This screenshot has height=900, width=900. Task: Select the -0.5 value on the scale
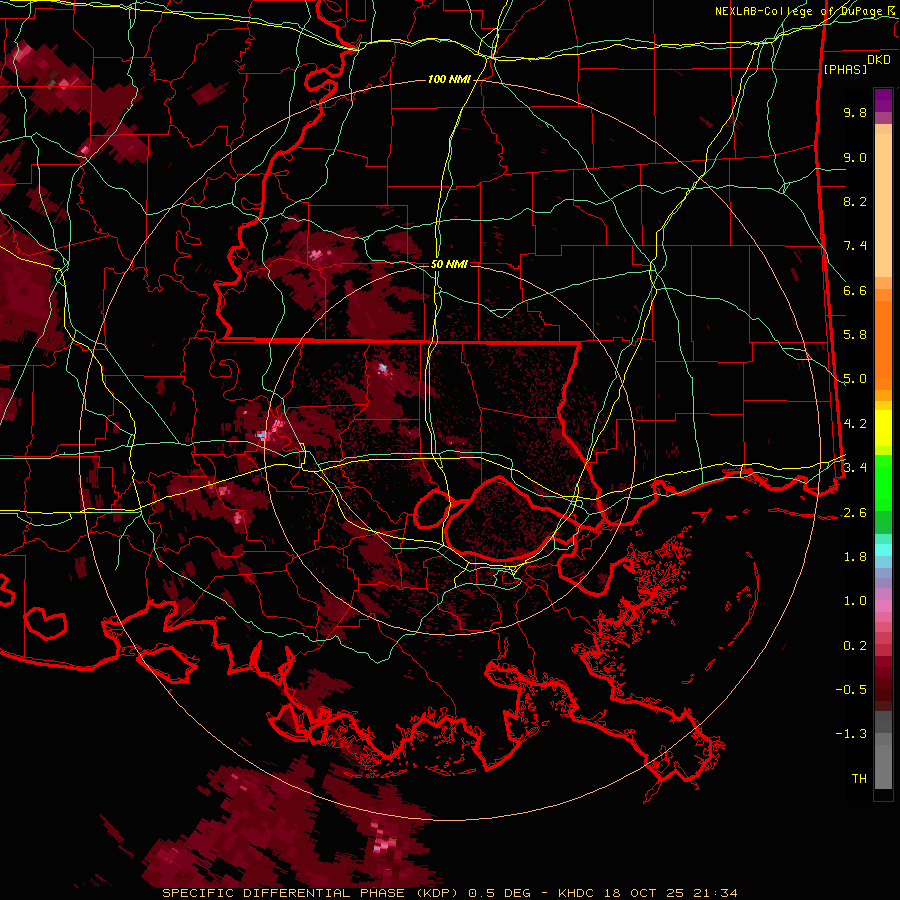851,689
